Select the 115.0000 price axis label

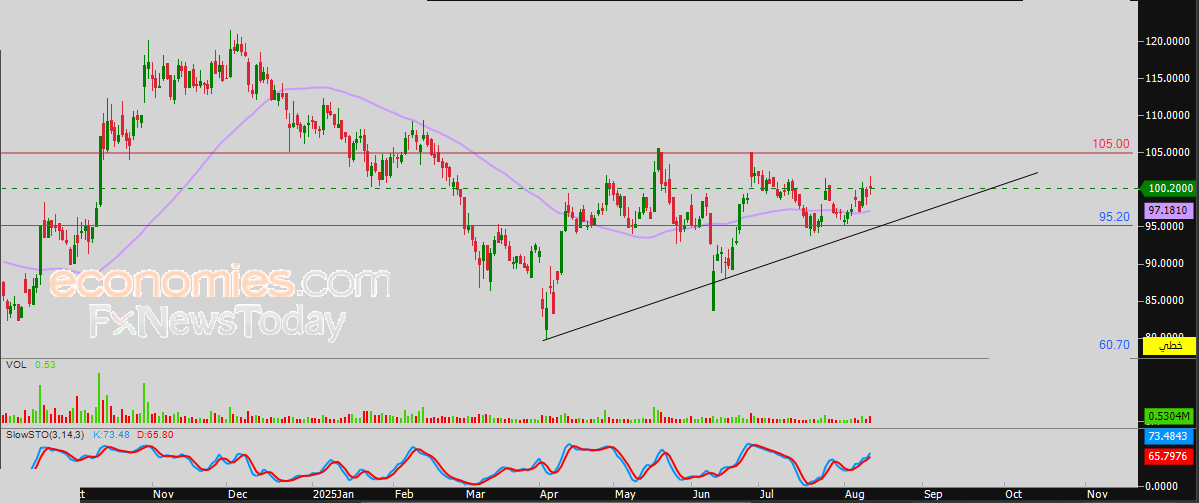coord(1169,78)
